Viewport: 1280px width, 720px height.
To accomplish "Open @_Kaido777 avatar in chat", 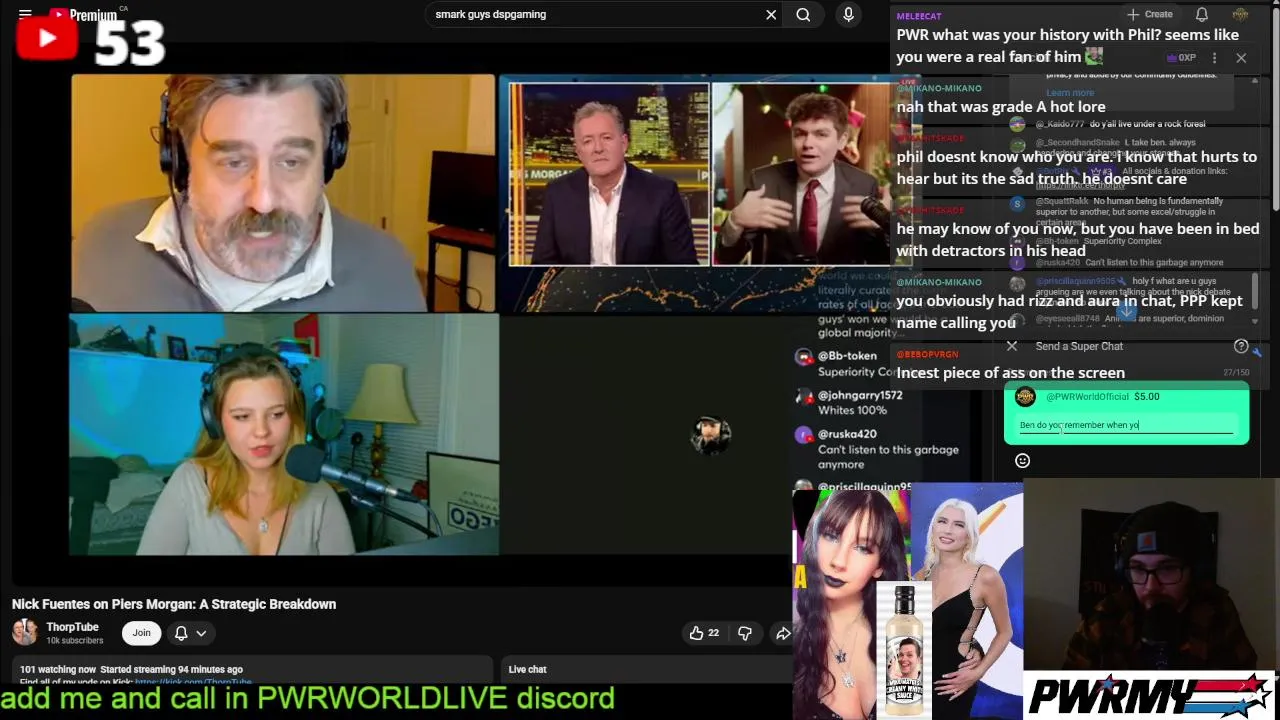I will tap(1017, 124).
